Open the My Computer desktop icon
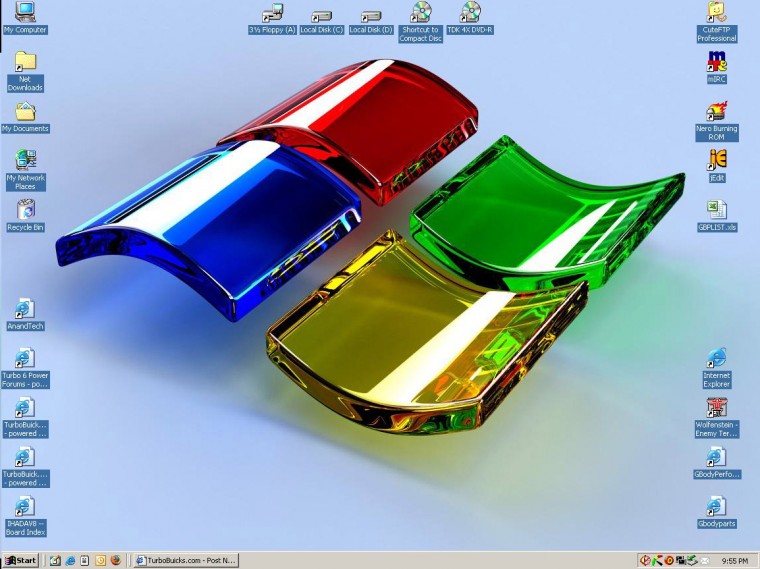The height and width of the screenshot is (569, 760). coord(25,18)
